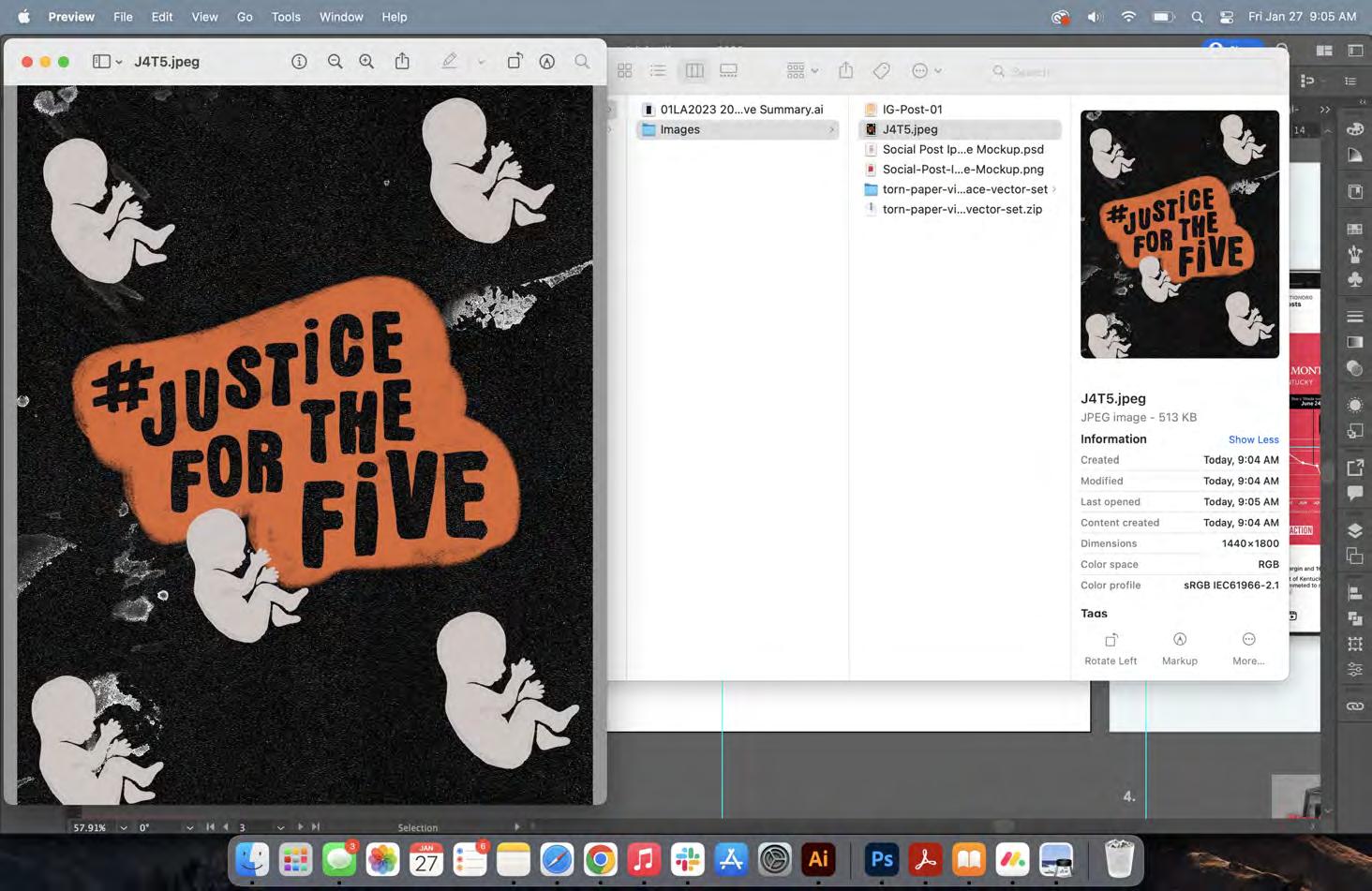Open Markup toolbar in Preview window
Viewport: 1372px width, 891px height.
pyautogui.click(x=547, y=62)
